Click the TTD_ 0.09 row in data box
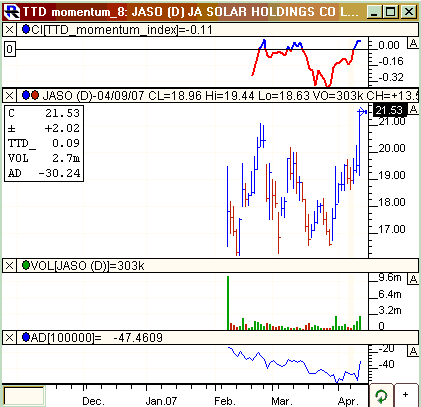This screenshot has width=421, height=407. point(44,143)
